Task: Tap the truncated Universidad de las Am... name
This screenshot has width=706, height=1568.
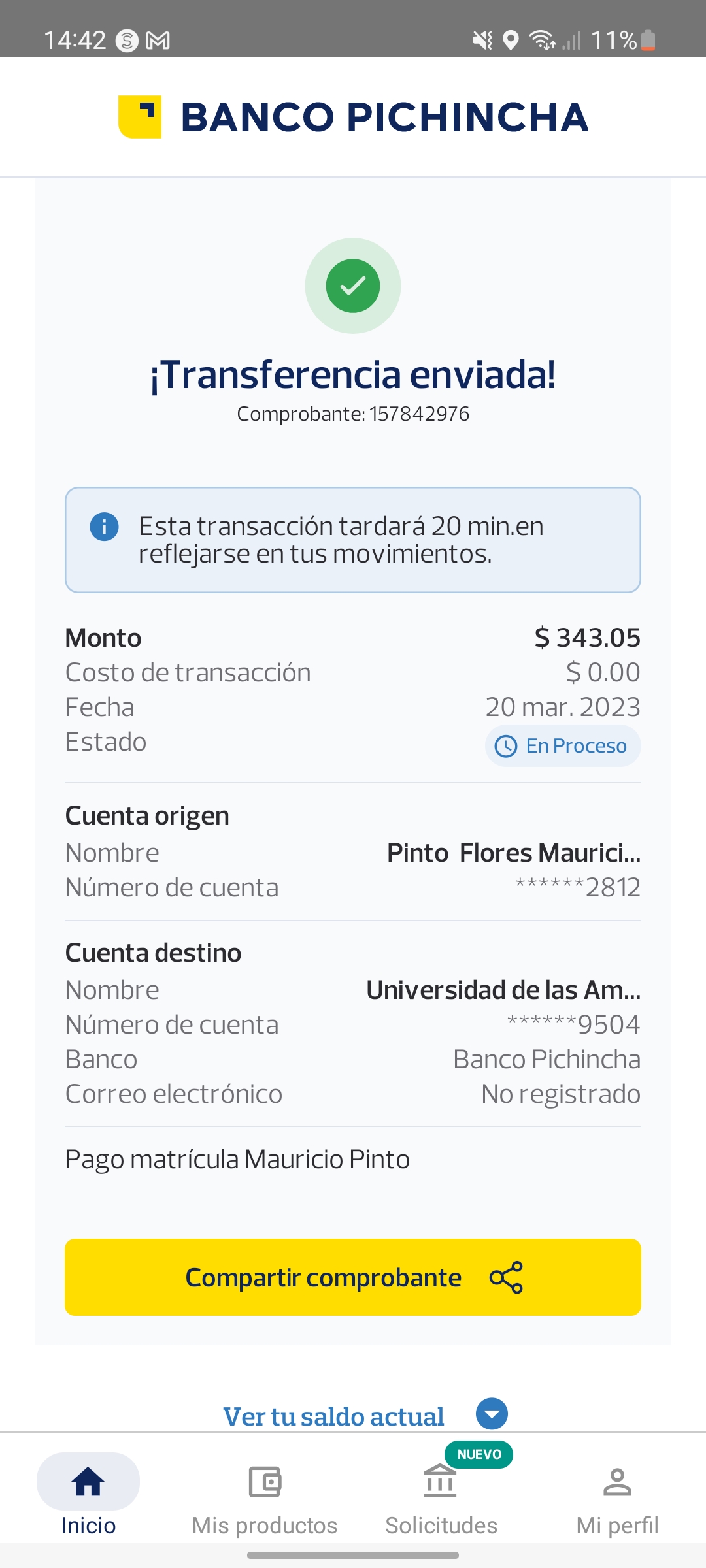Action: pyautogui.click(x=503, y=990)
